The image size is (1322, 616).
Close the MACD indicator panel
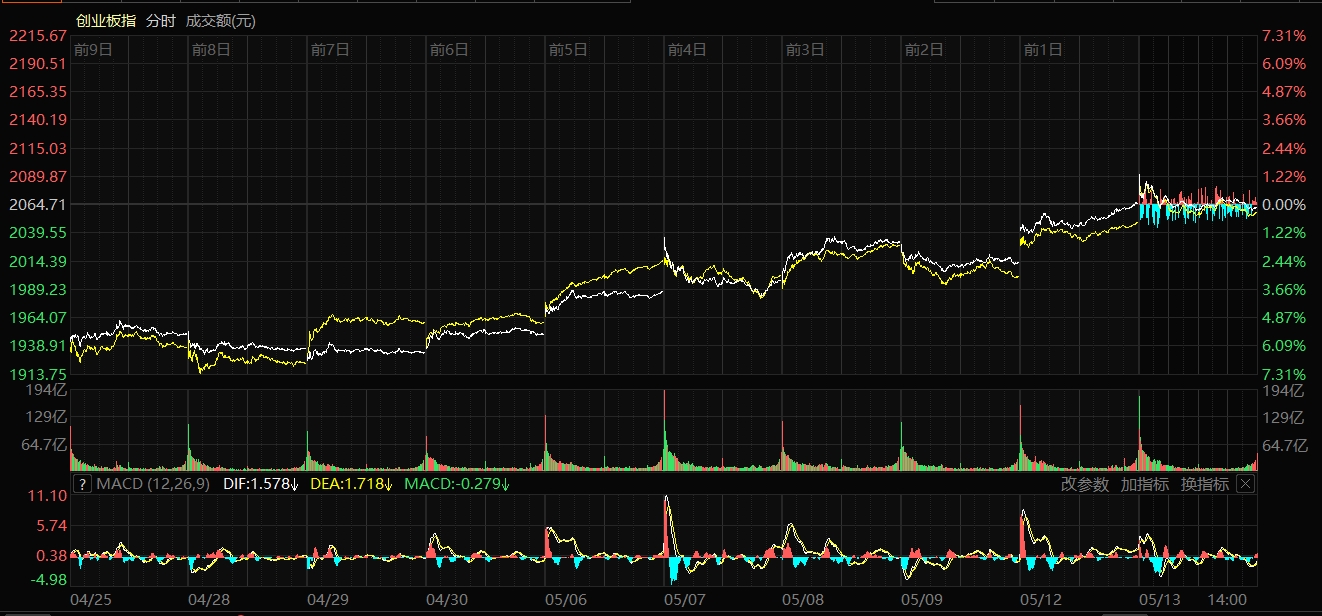click(1245, 484)
